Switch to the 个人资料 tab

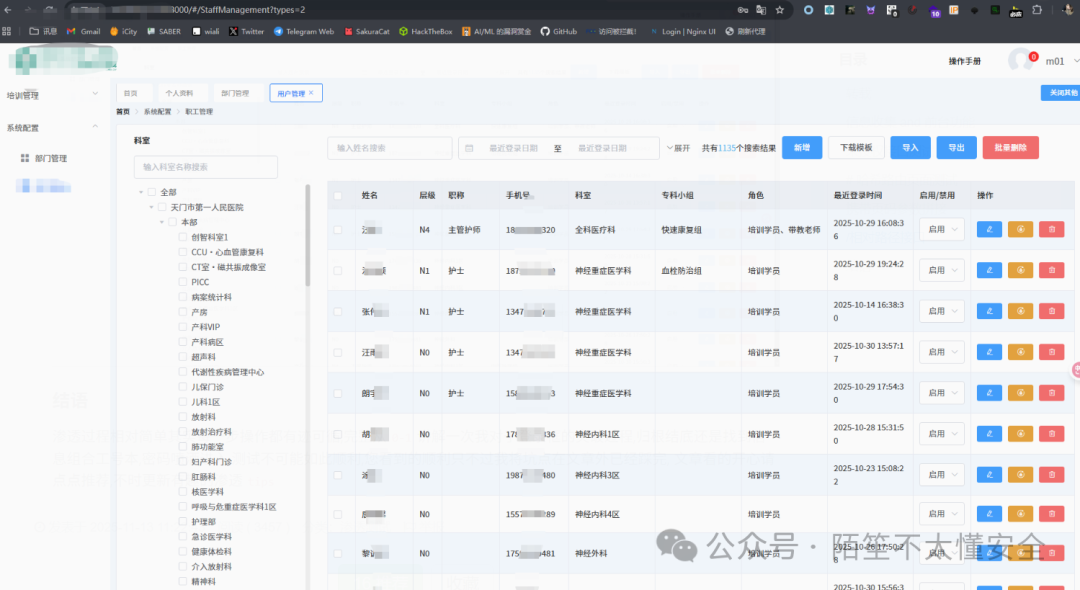point(181,92)
